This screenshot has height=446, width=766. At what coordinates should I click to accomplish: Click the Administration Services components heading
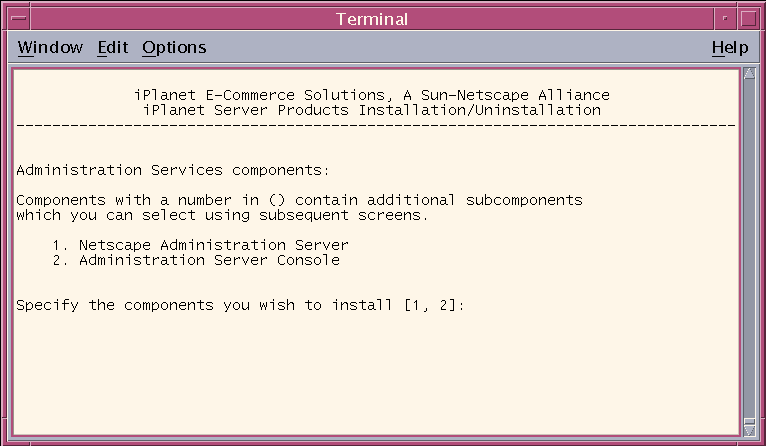coord(173,170)
